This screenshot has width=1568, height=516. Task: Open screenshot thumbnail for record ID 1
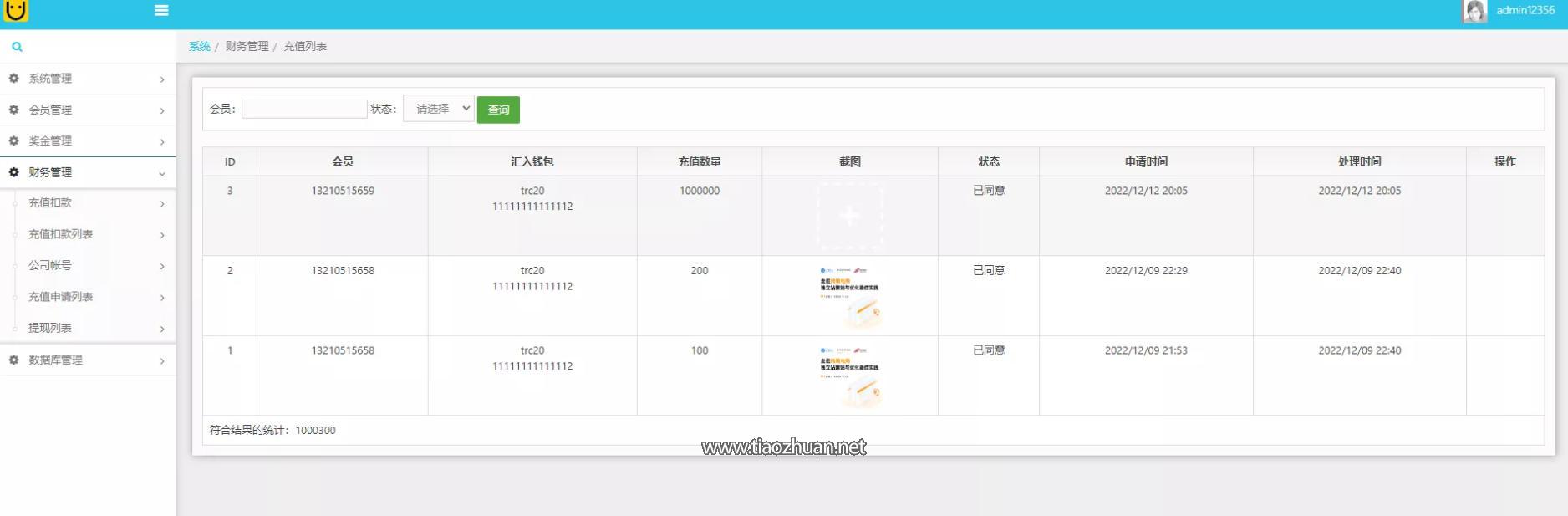click(x=849, y=376)
